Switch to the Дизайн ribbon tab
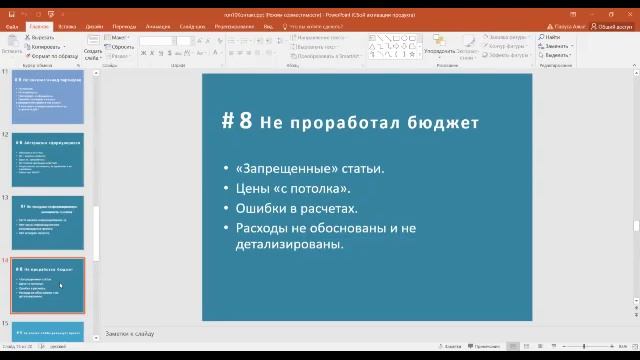 point(94,27)
